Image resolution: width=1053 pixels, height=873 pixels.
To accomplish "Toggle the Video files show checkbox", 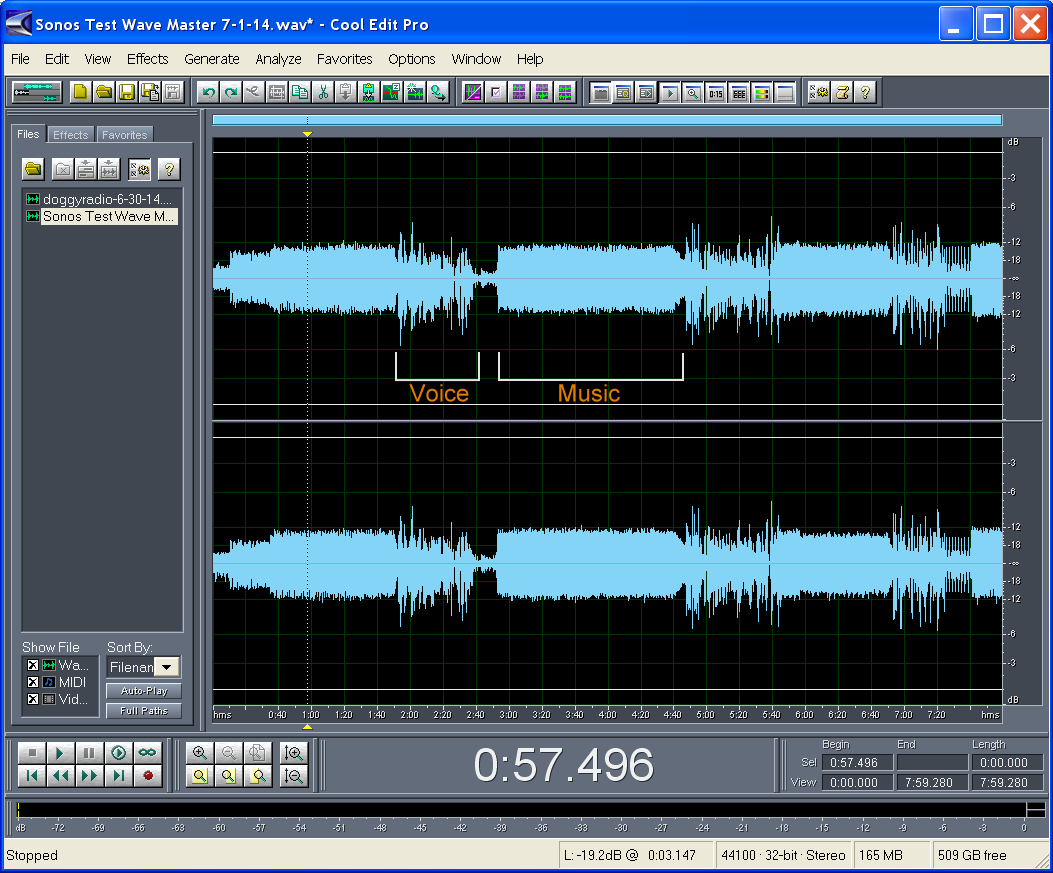I will coord(33,699).
